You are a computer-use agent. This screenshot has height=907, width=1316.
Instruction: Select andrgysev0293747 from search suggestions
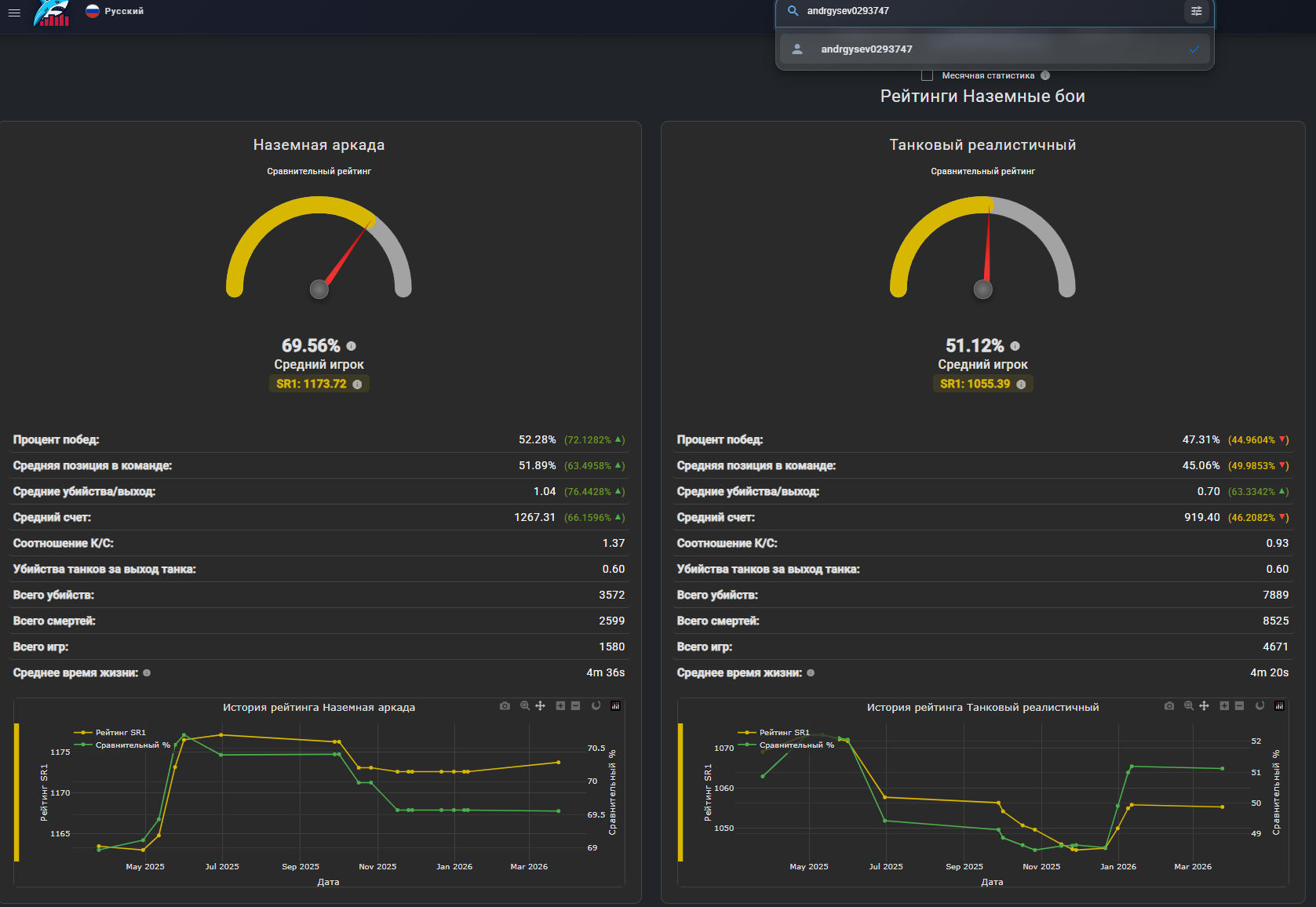point(866,49)
